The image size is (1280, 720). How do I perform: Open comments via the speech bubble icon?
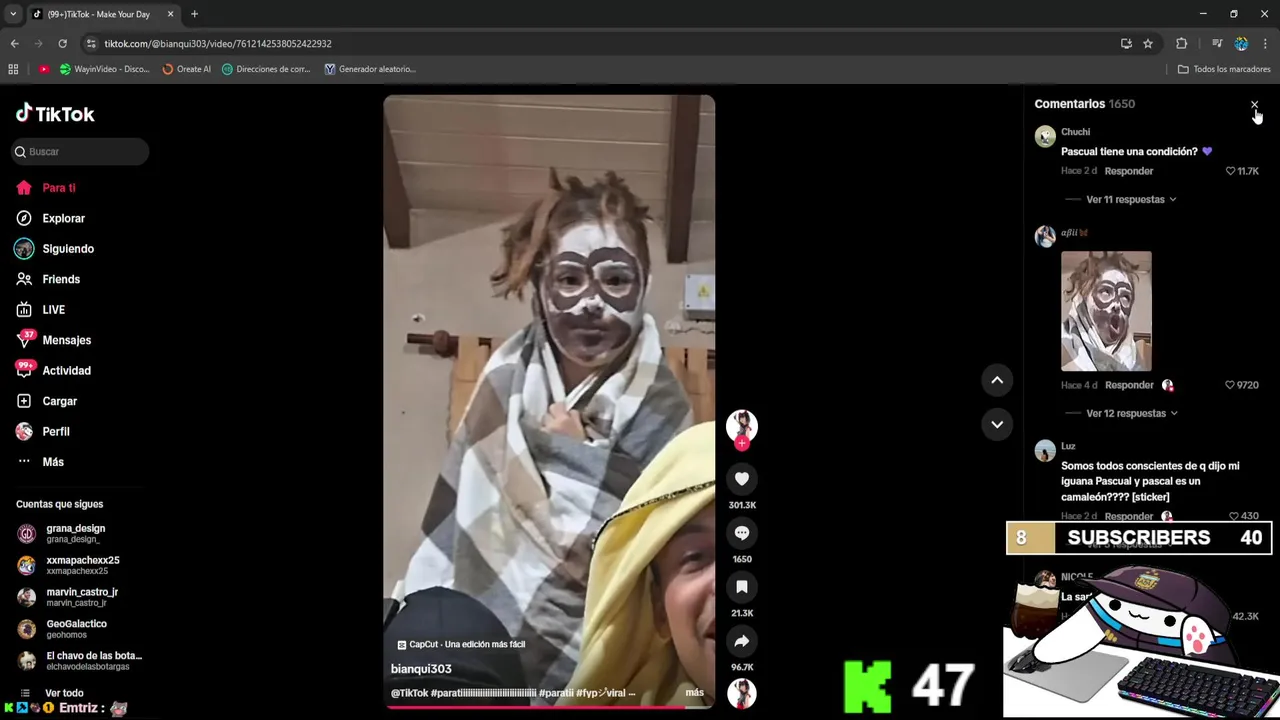point(742,533)
